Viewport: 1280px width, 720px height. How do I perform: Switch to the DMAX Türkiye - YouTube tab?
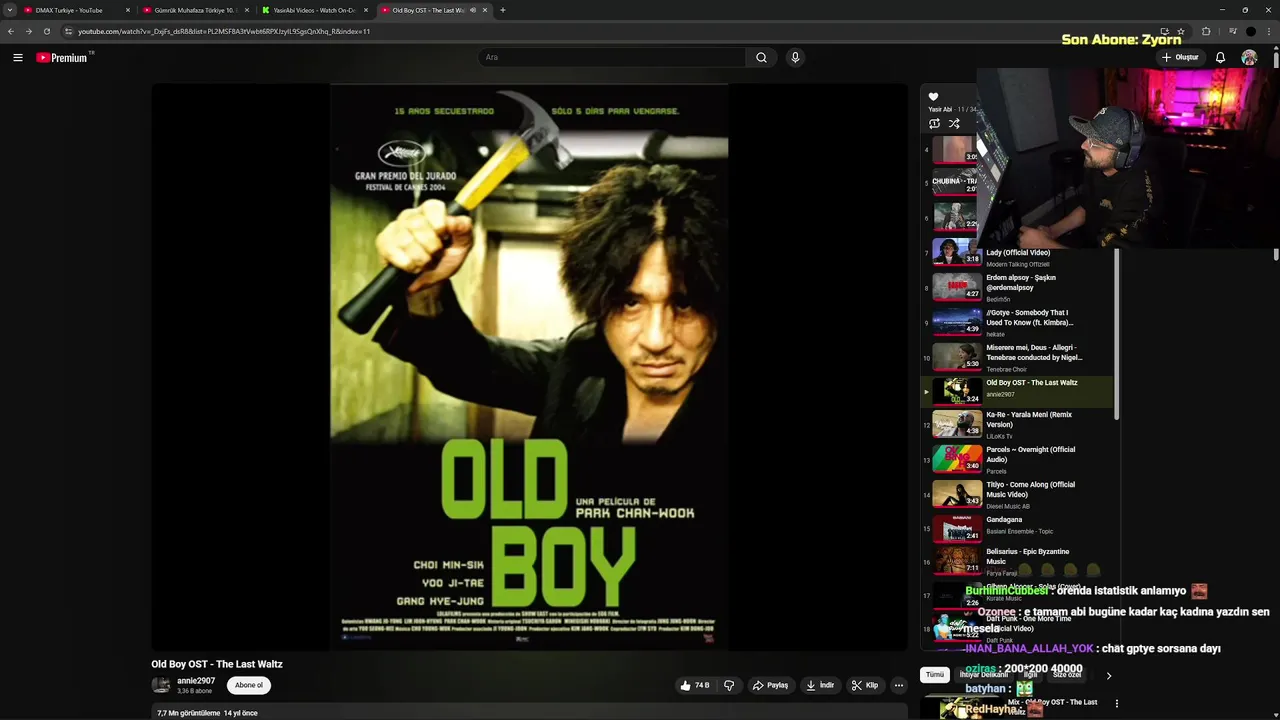click(x=77, y=10)
